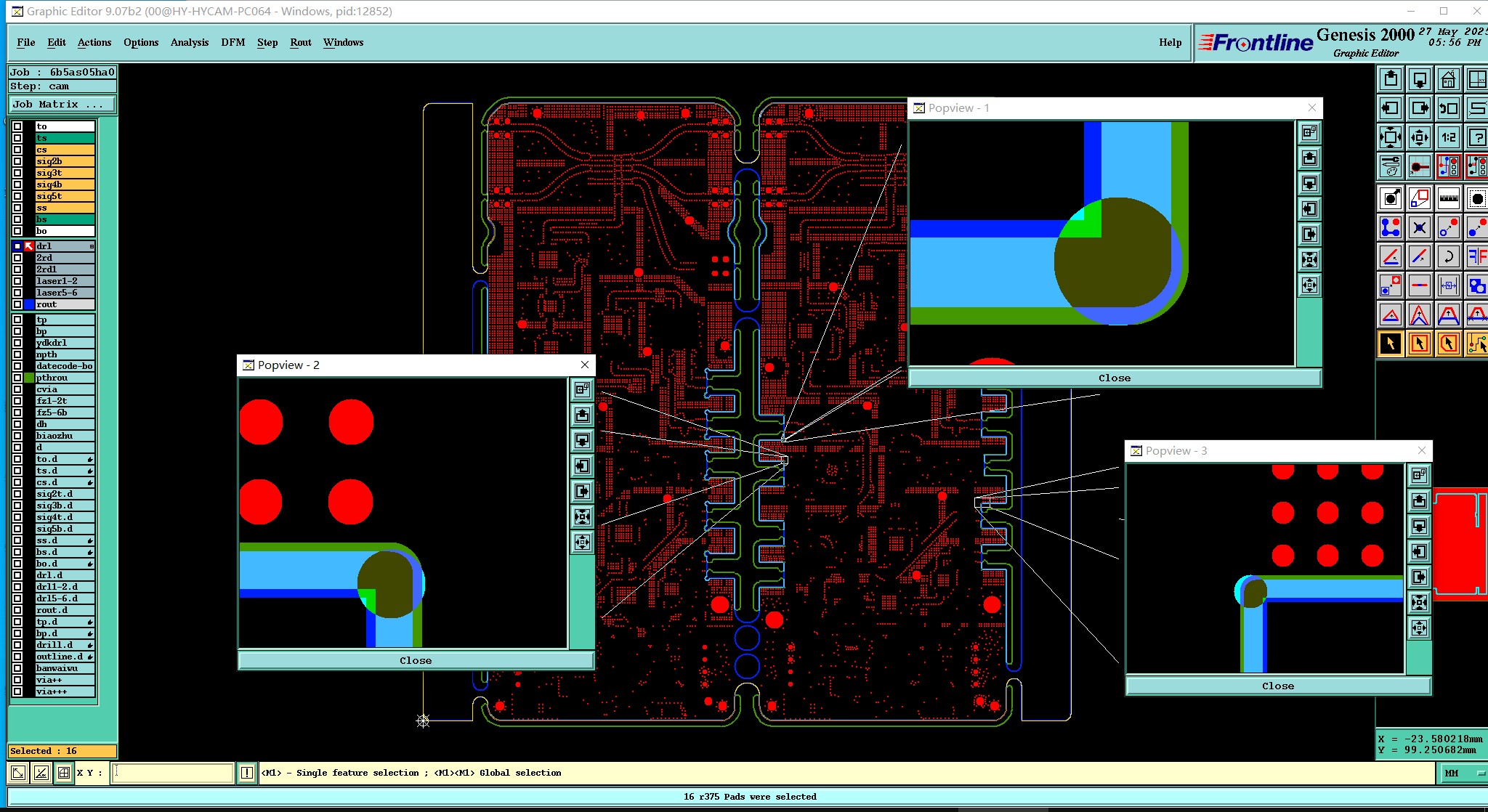Screen dimensions: 1488x812
Task: Click the mirror F feature icon
Action: pyautogui.click(x=1476, y=256)
